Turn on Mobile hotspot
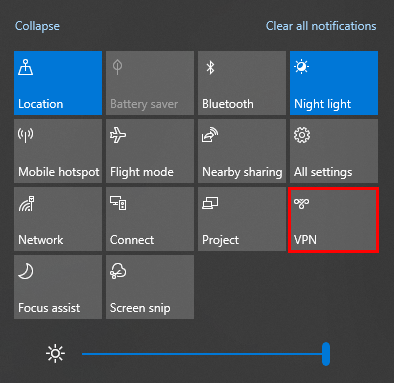This screenshot has height=383, width=394. tap(58, 151)
